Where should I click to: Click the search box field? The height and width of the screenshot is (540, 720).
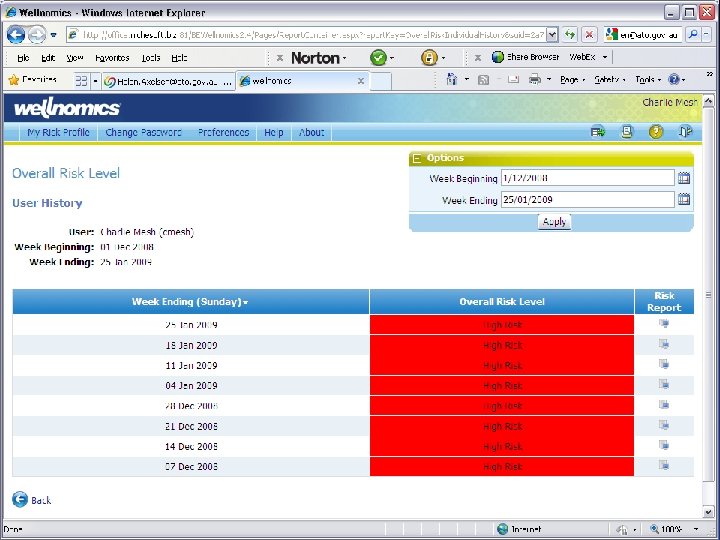click(x=643, y=34)
